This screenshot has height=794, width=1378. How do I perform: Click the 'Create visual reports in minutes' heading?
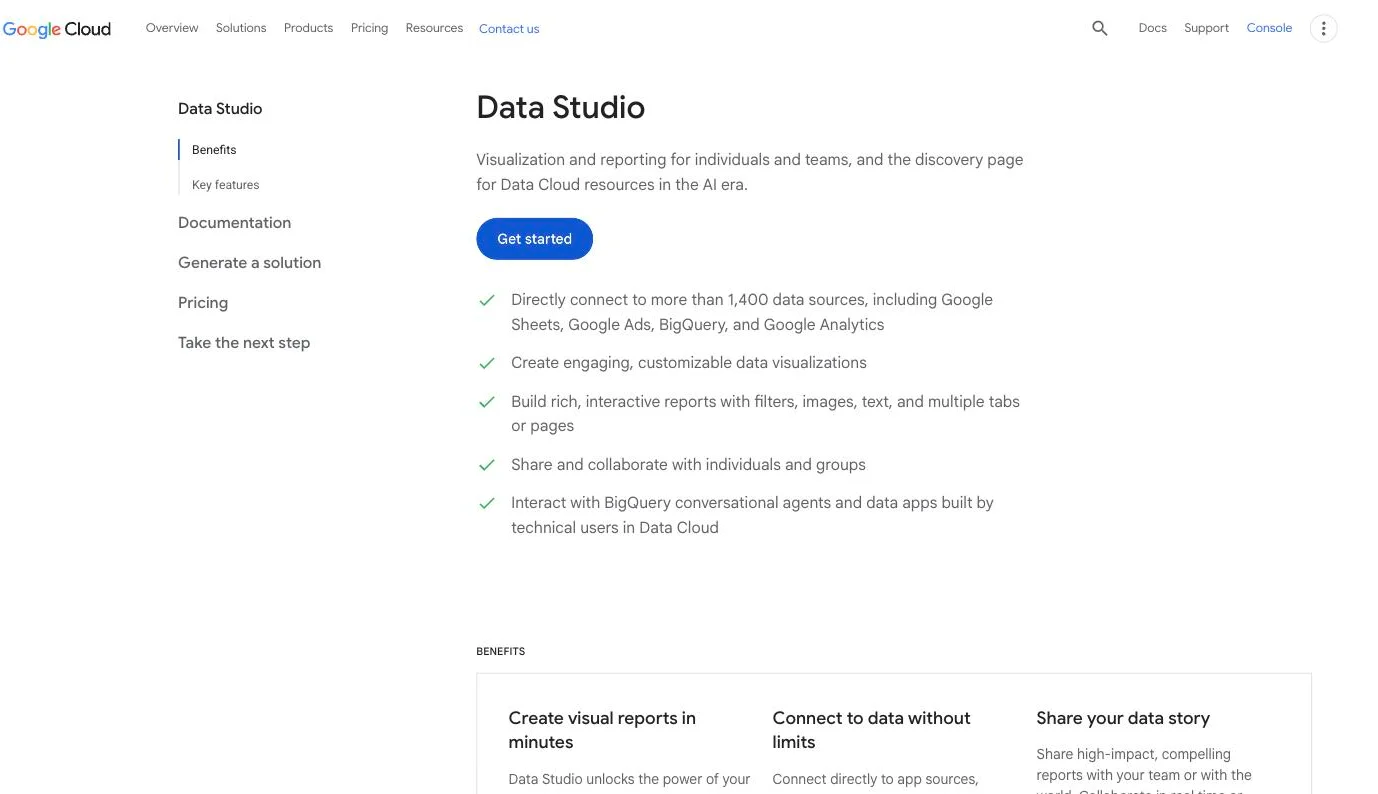602,730
